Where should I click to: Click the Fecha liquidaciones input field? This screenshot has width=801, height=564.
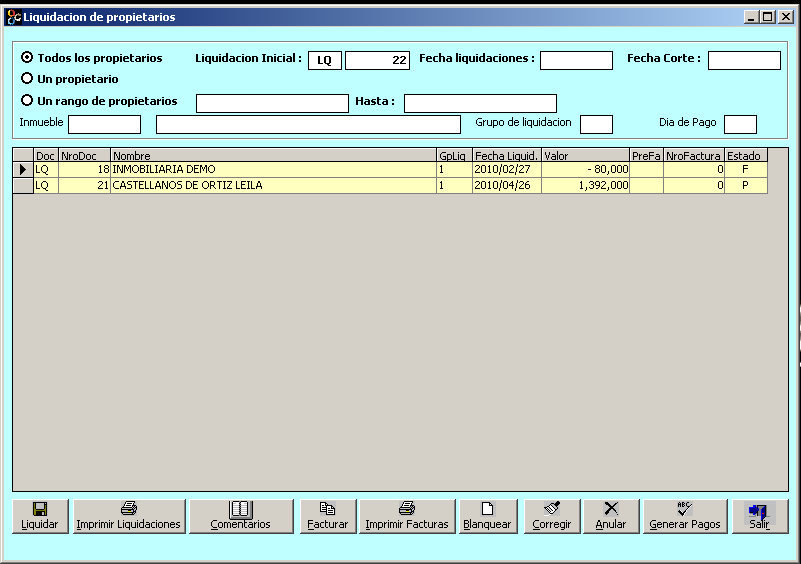tap(576, 60)
